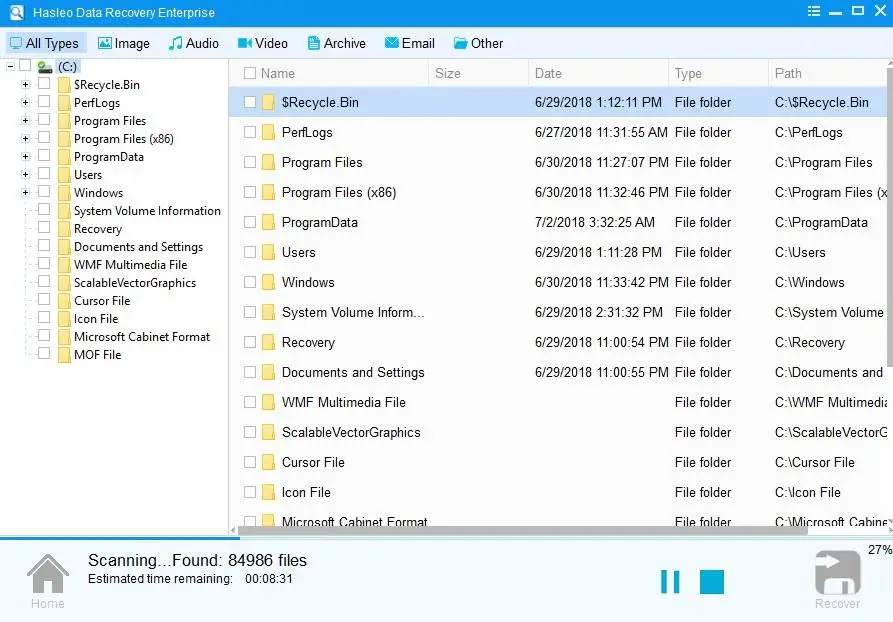Click Microsoft Cabinet Format folder icon in tree
Screen dimensions: 893x622
64,337
